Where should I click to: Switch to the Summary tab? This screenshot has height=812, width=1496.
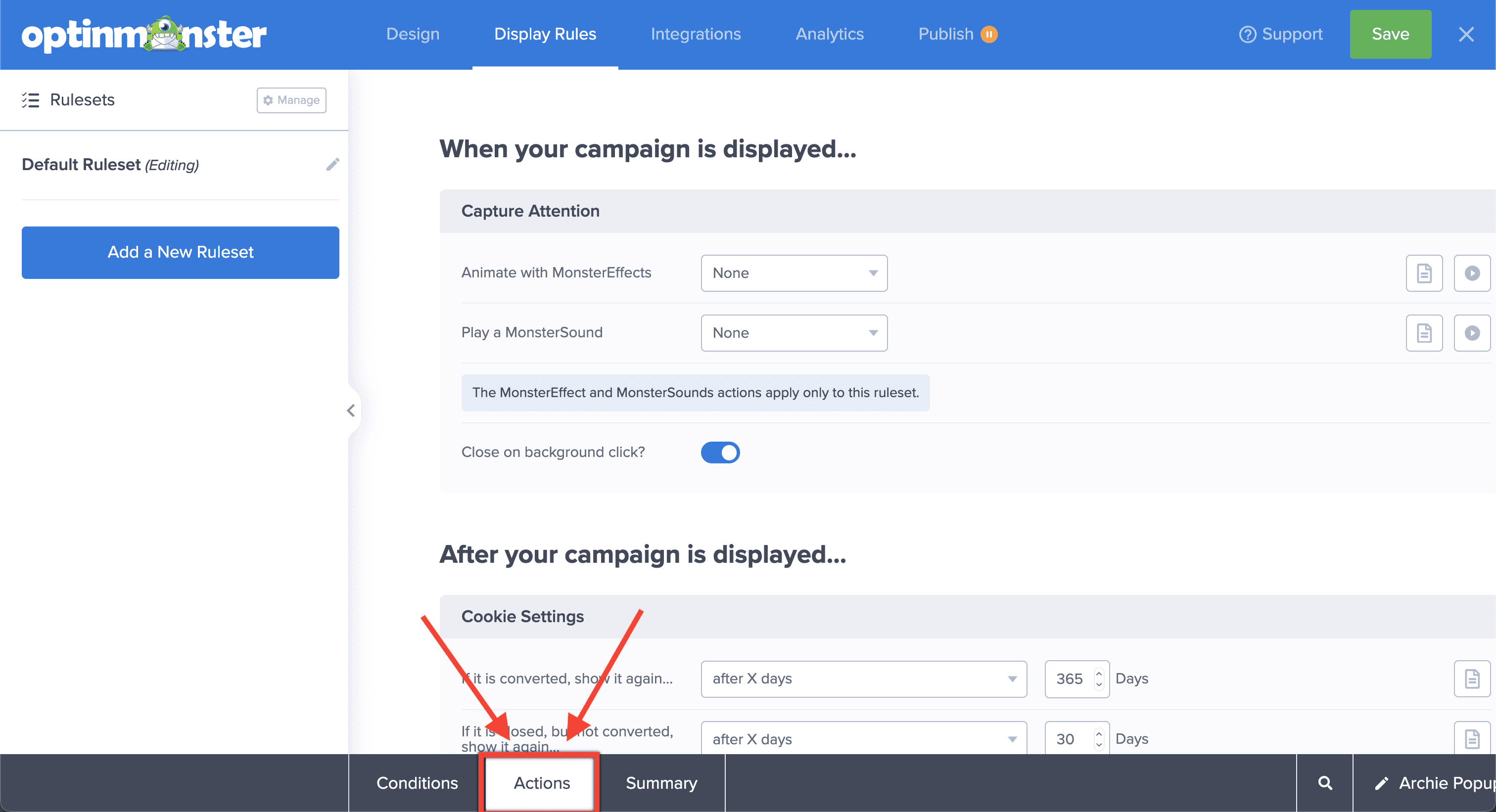tap(661, 782)
